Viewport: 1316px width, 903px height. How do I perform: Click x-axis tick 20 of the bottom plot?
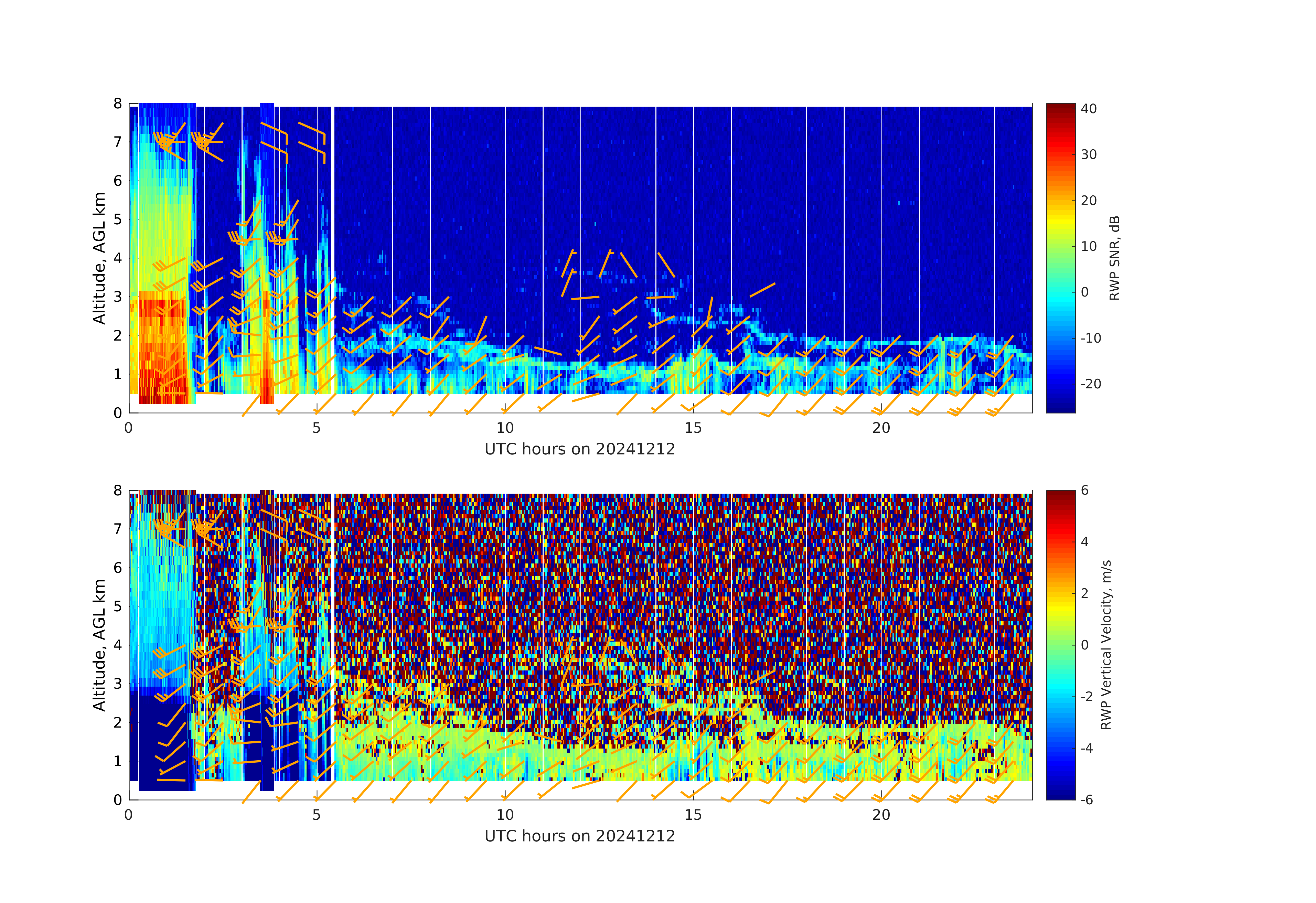click(x=881, y=815)
